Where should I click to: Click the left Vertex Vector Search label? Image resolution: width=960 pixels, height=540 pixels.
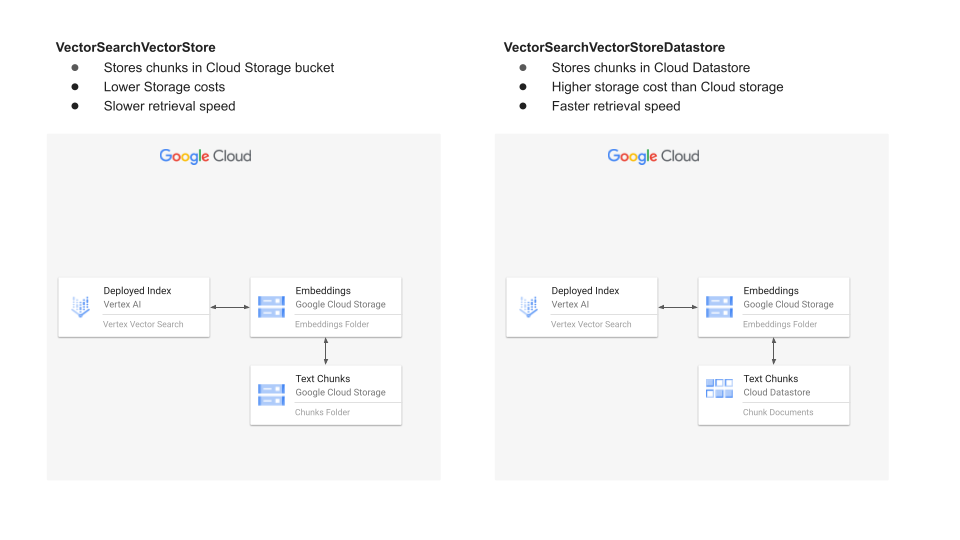(x=143, y=324)
